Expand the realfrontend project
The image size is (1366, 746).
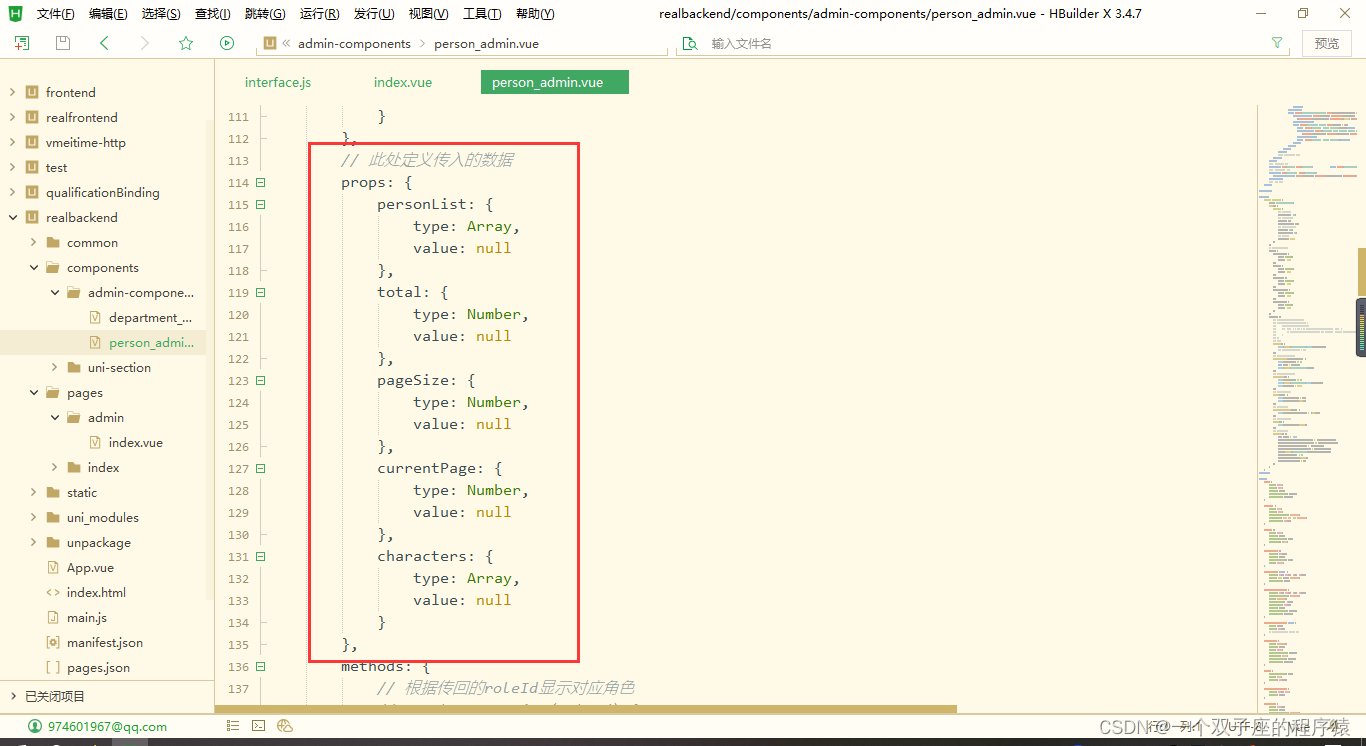click(12, 117)
